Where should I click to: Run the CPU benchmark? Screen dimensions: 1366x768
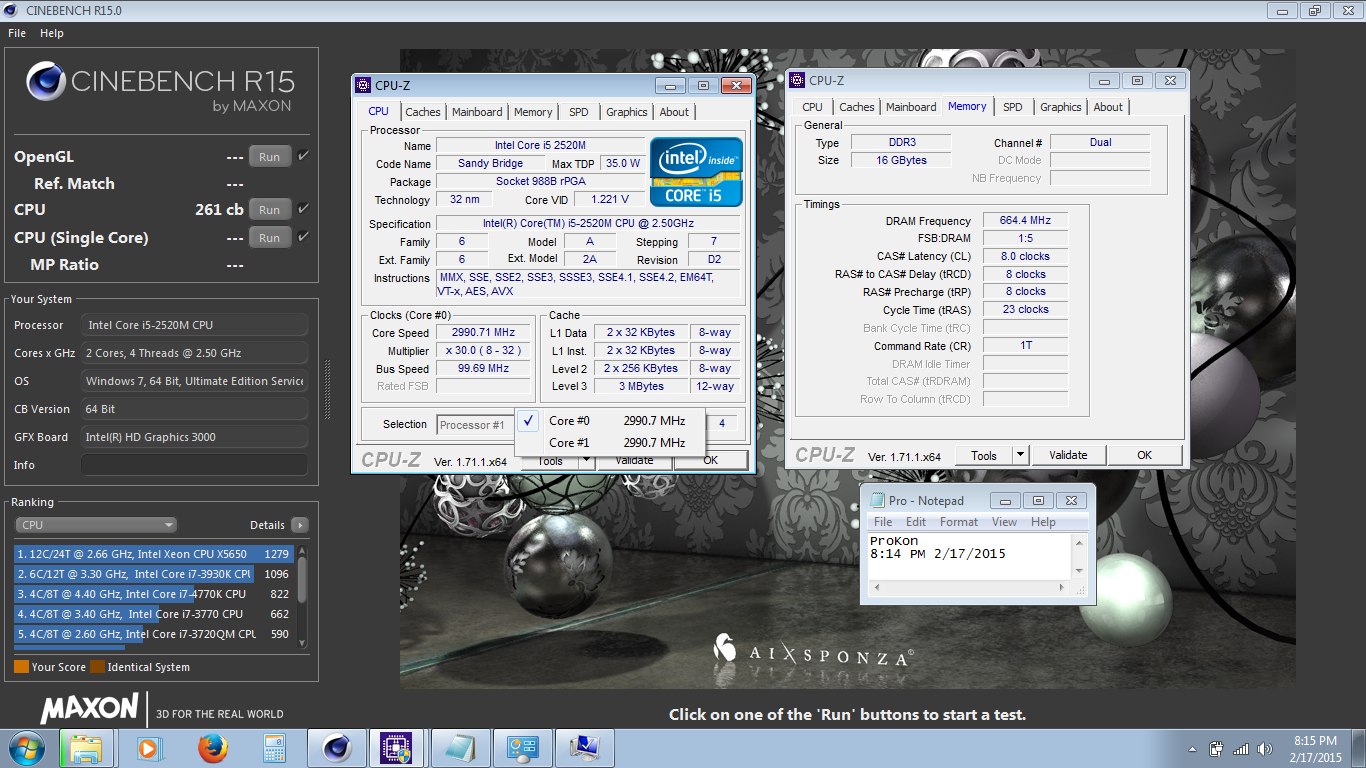[270, 210]
